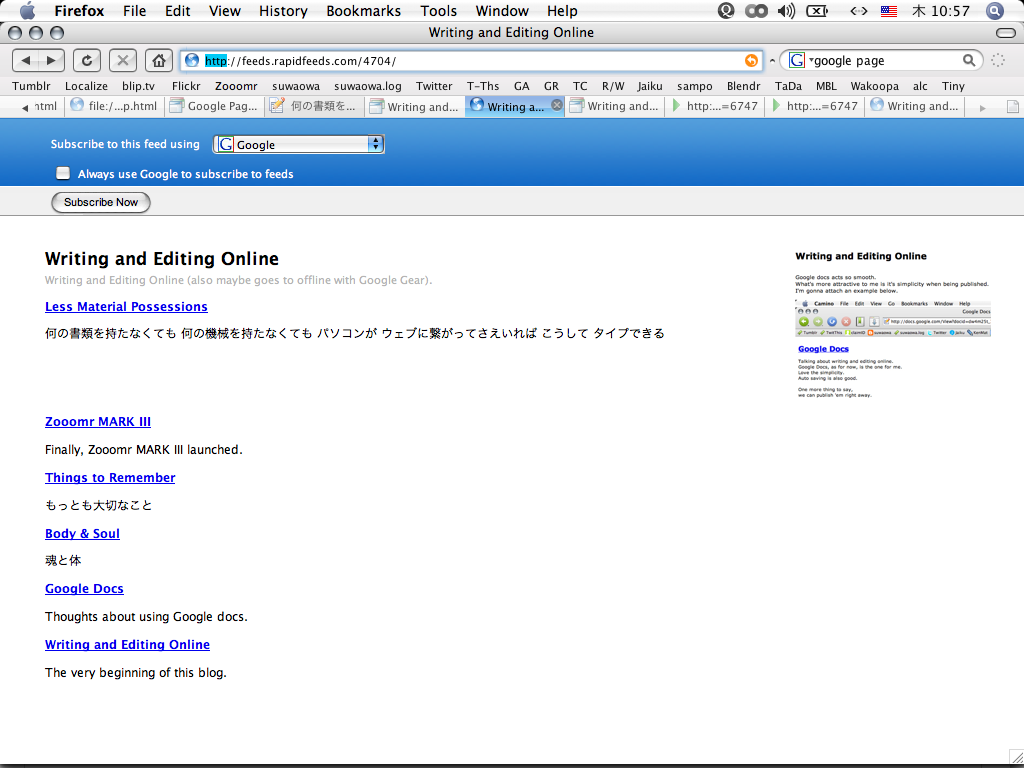Screen dimensions: 1024x768
Task: Click the Q menu bar icon
Action: (x=726, y=11)
